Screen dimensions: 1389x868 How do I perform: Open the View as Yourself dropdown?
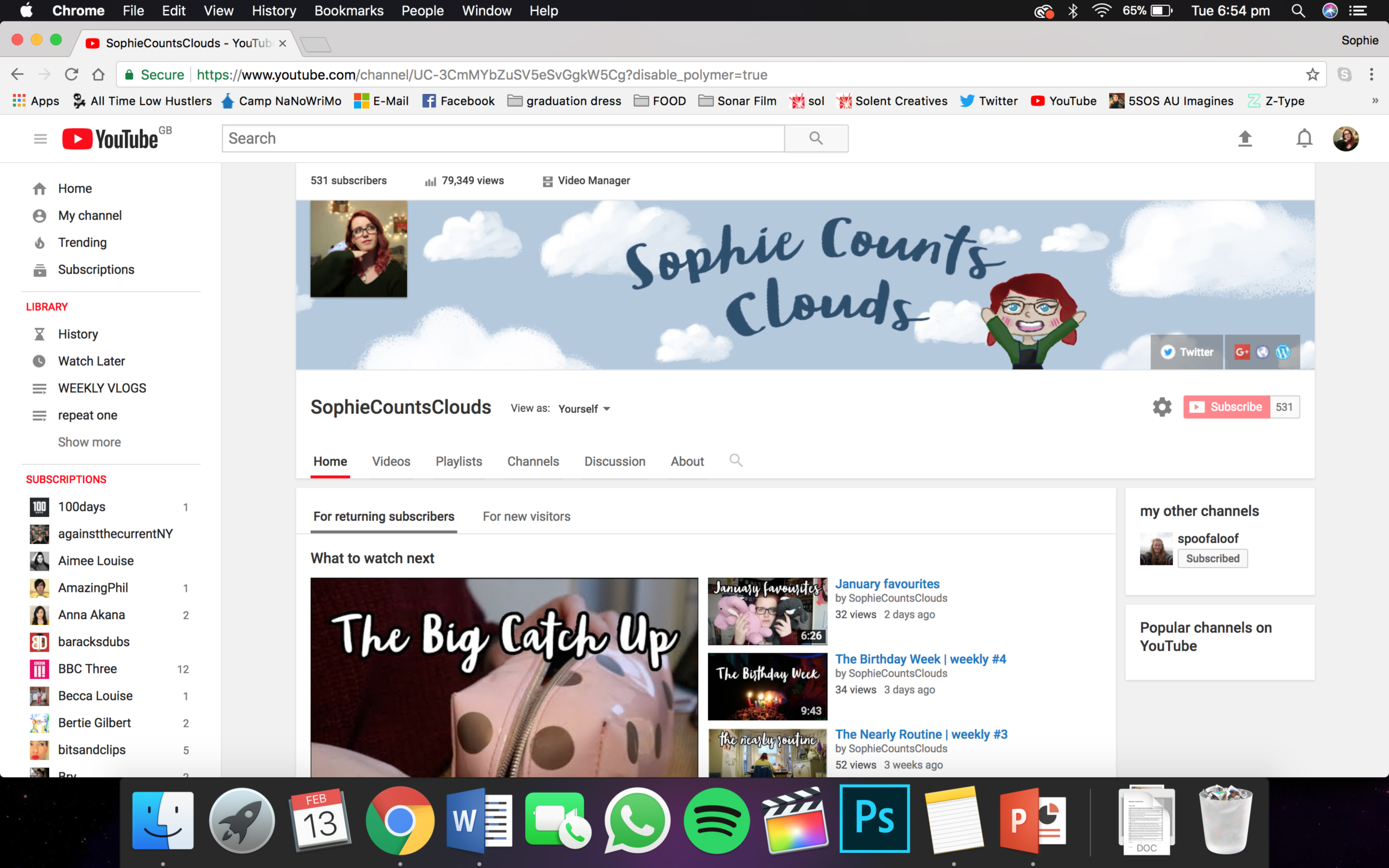[x=584, y=409]
